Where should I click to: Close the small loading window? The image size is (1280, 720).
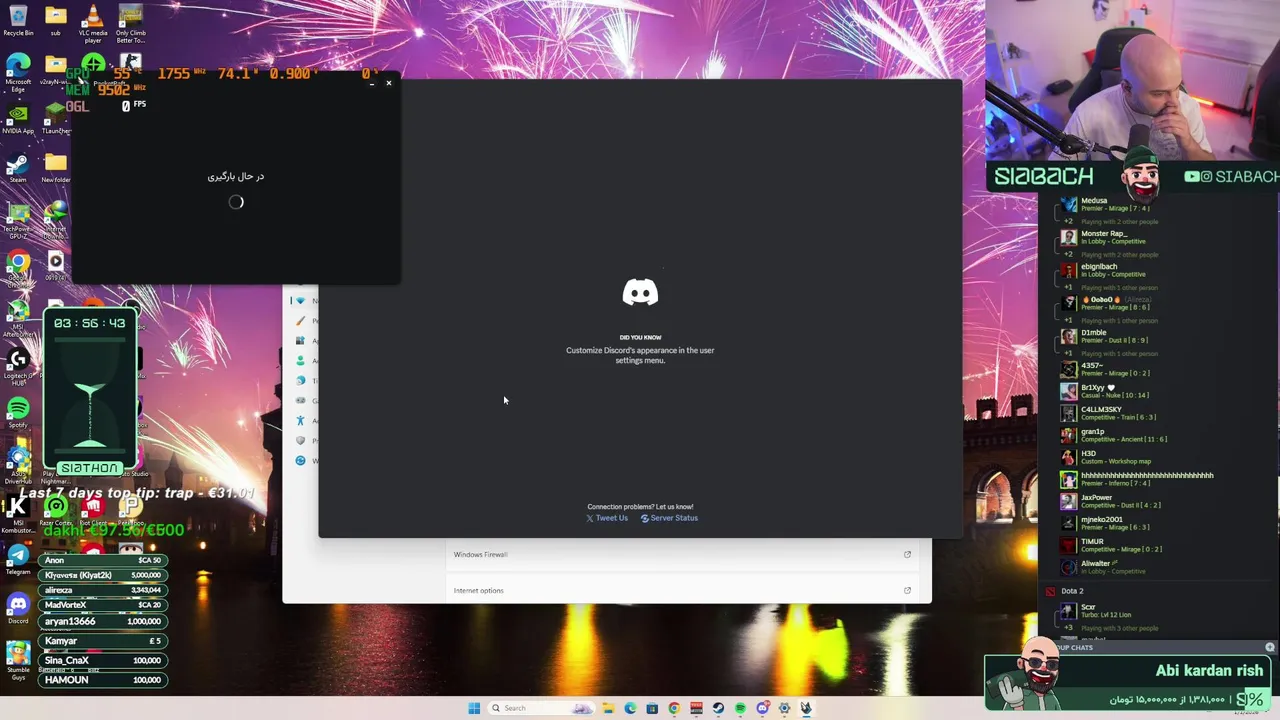389,83
